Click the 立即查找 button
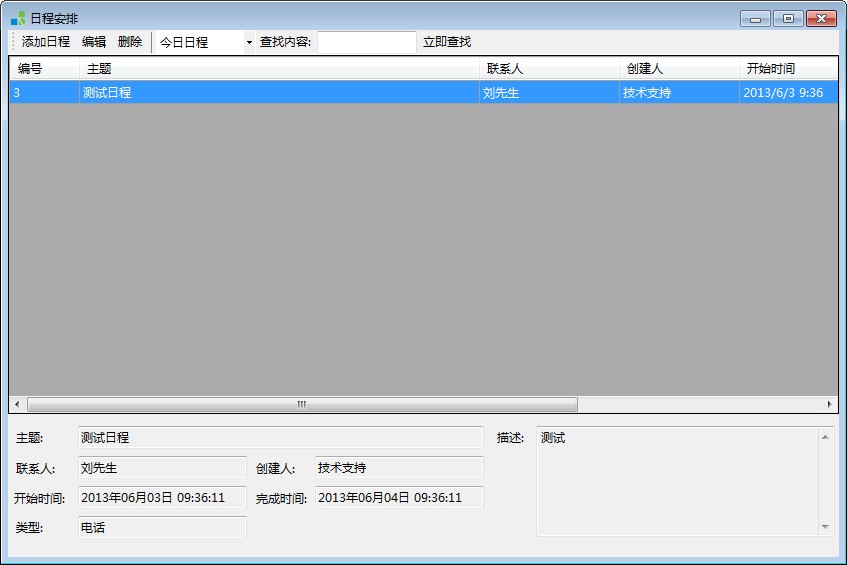Viewport: 847px width, 565px height. [446, 42]
